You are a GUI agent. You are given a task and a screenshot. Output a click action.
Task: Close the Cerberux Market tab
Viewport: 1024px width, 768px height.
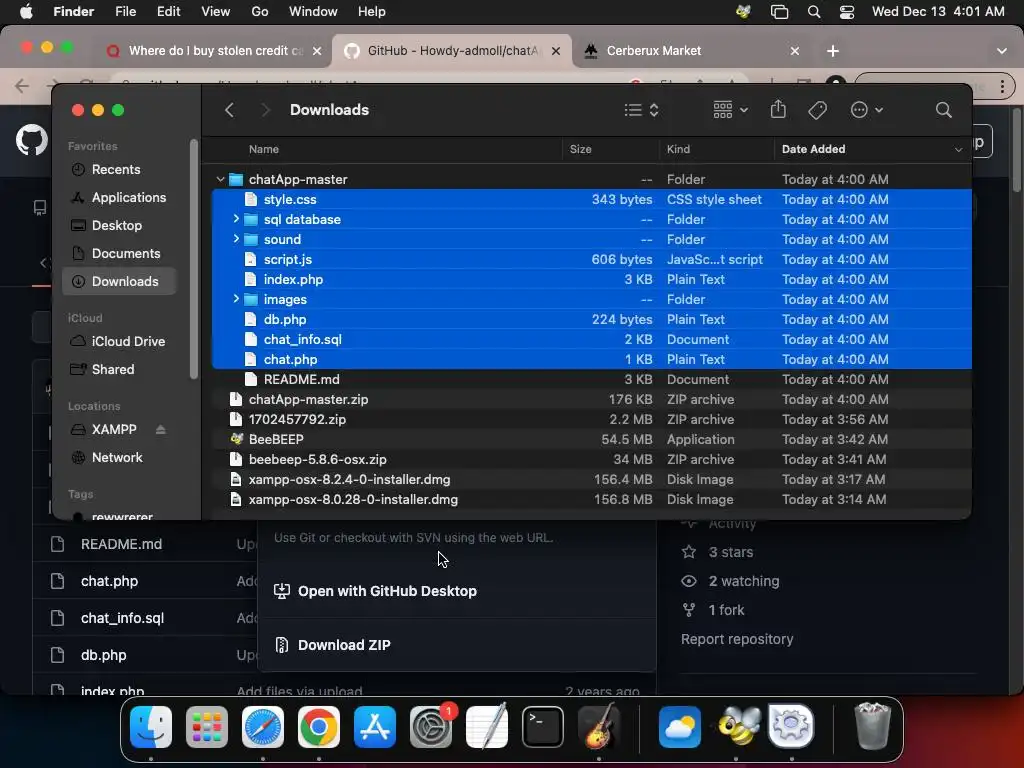coord(795,51)
